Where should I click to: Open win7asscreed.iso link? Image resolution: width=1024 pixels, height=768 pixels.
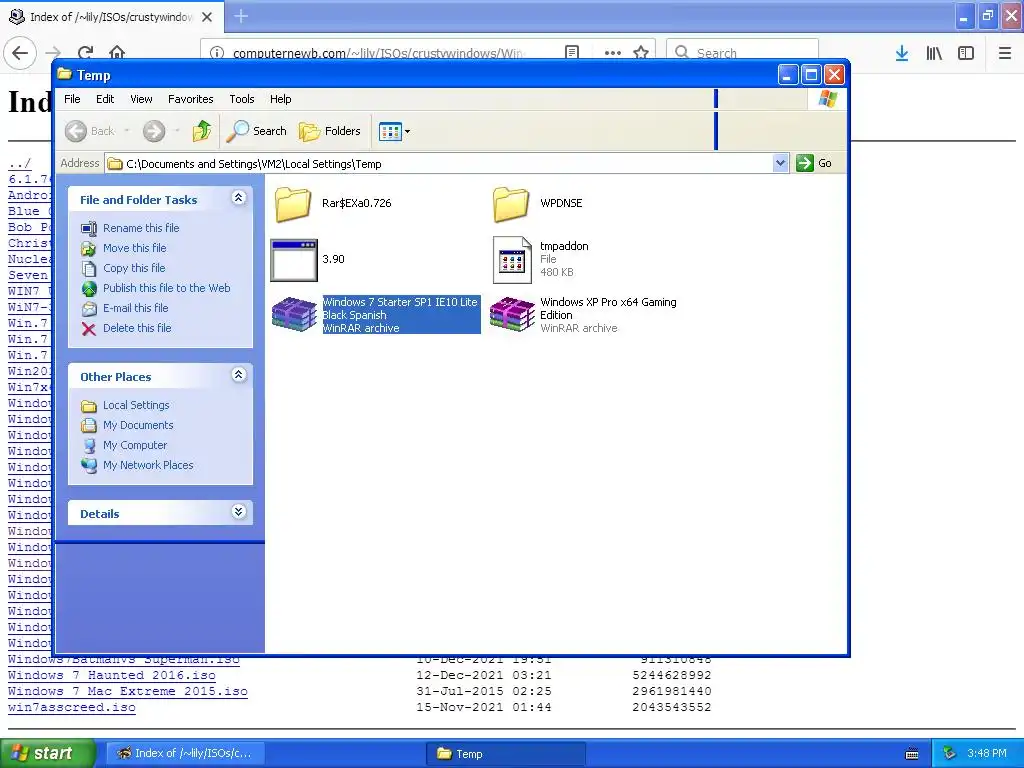(72, 707)
